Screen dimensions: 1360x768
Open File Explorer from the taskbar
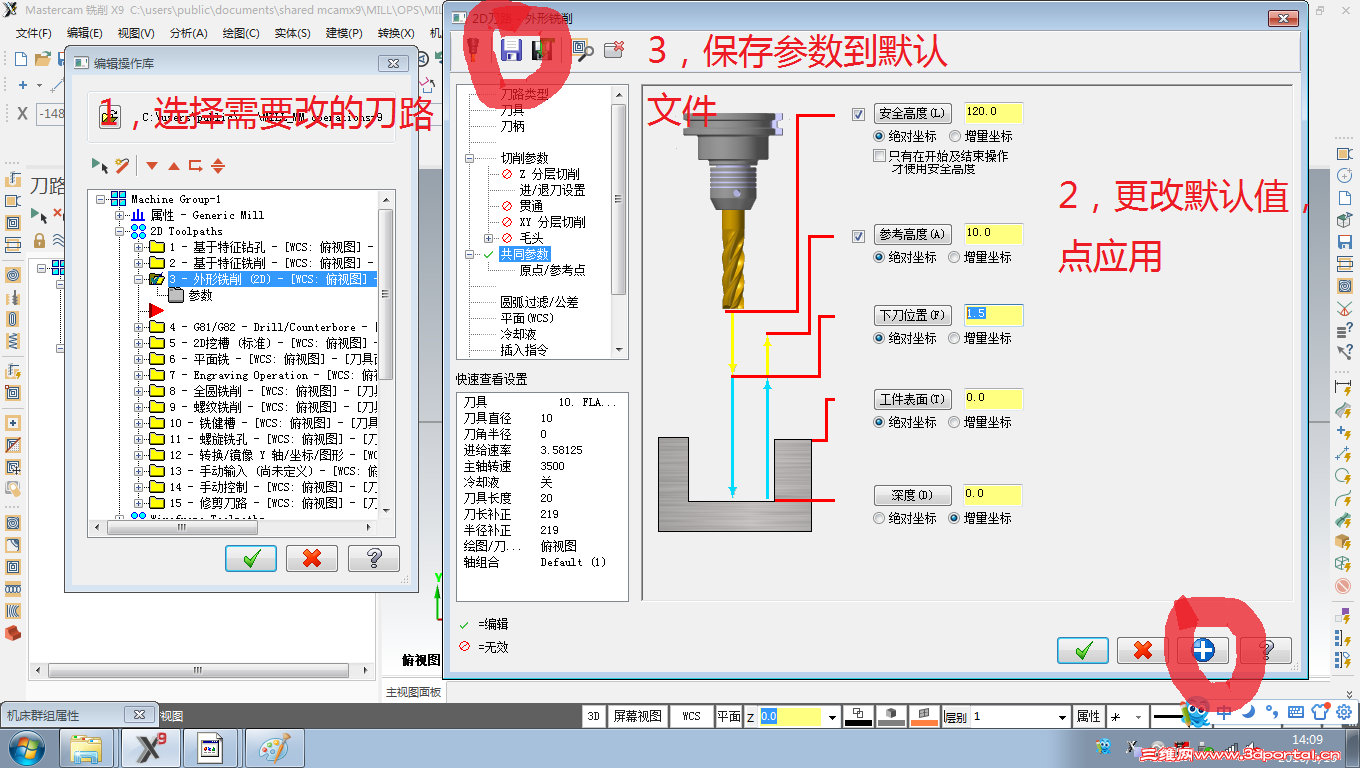coord(87,747)
